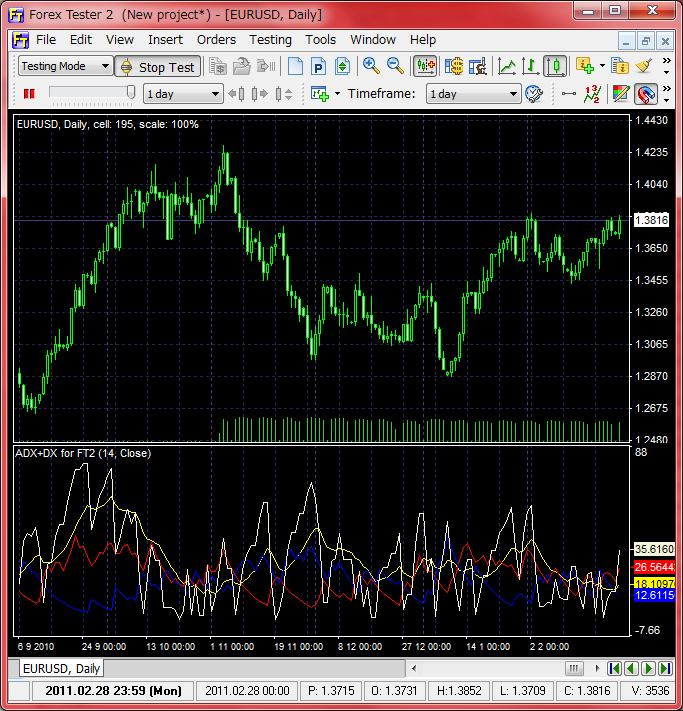Expand the second toolbar overflow chevron
This screenshot has width=683, height=711.
pyautogui.click(x=666, y=94)
